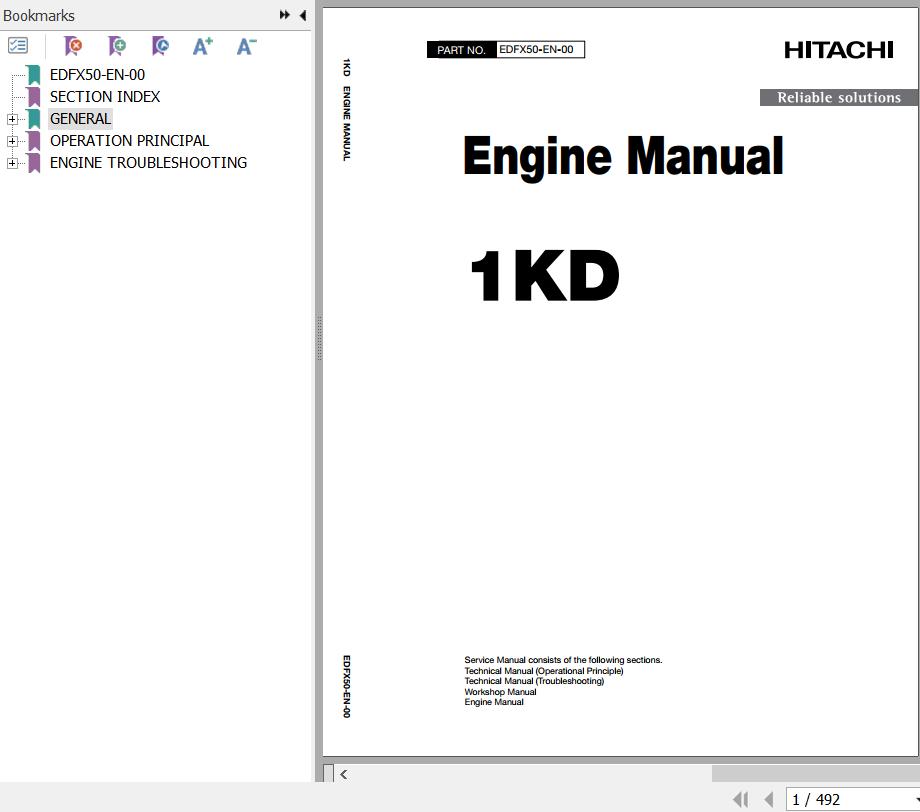
Task: Click the Reliable solutions banner
Action: pyautogui.click(x=839, y=97)
